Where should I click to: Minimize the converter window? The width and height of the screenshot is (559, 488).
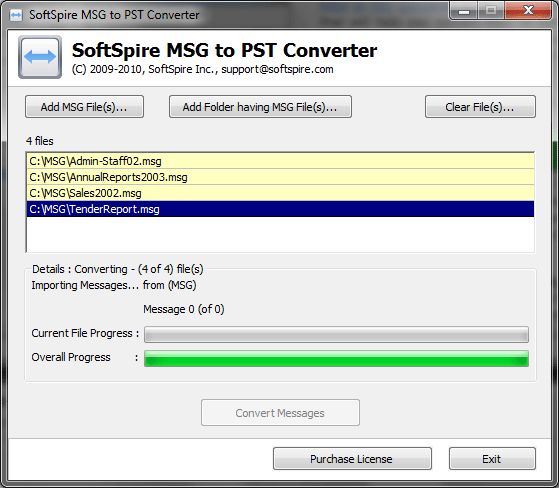(464, 12)
